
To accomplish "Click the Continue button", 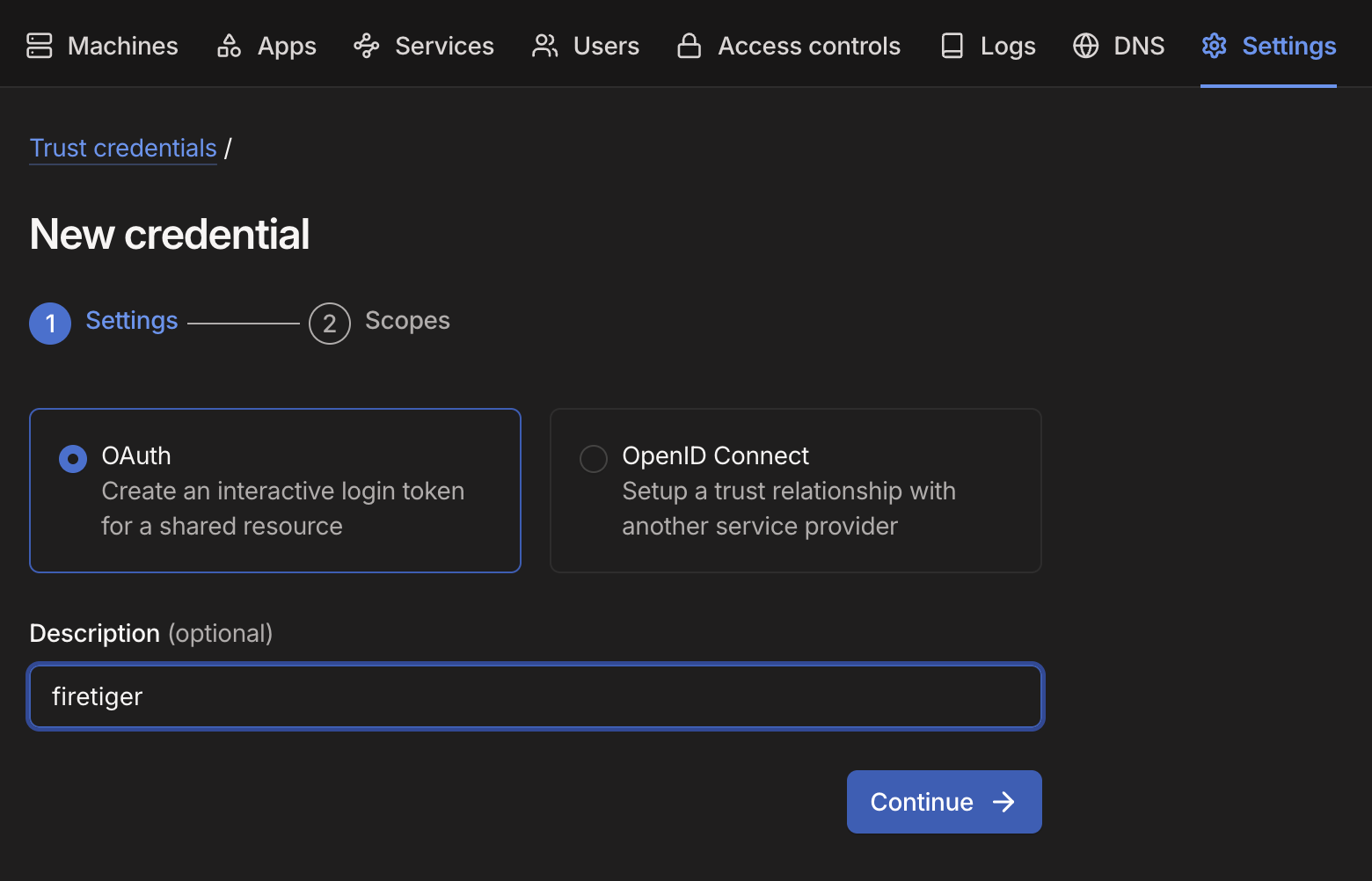I will tap(945, 802).
